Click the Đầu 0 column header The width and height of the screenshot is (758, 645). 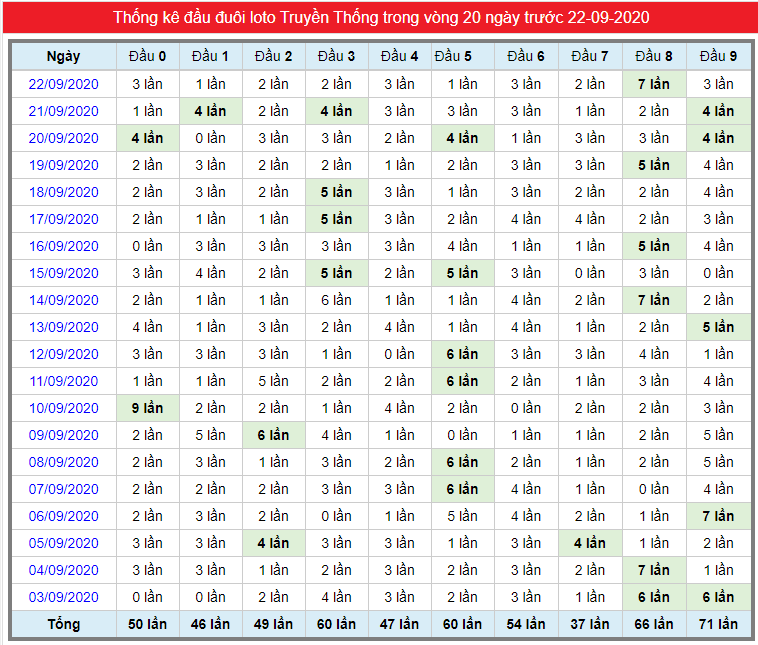pyautogui.click(x=147, y=57)
